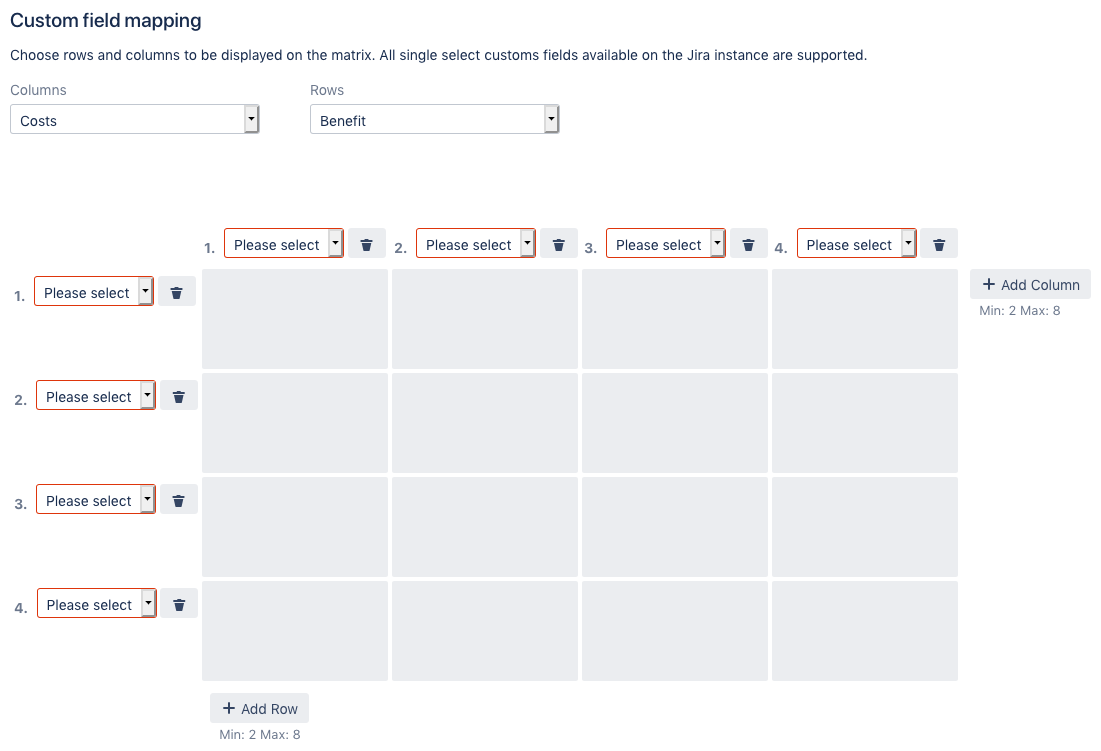Screen dimensions: 1101x751
Task: Remove row 2 using its trash icon
Action: 179,396
